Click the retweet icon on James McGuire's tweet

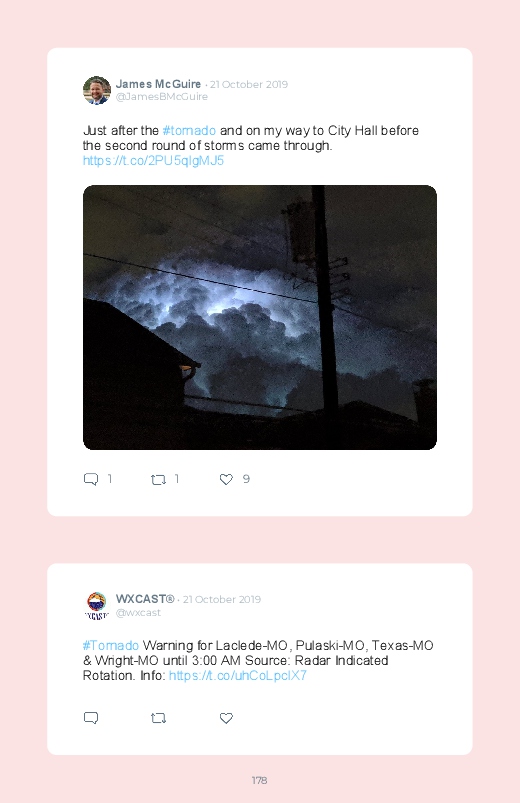point(158,479)
